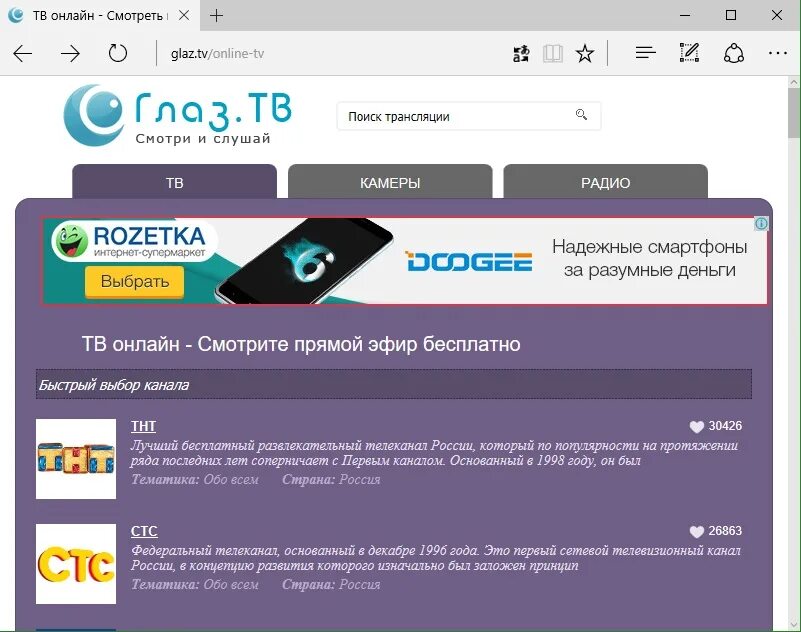Like ТНТ channel heart icon
This screenshot has width=801, height=632.
696,427
